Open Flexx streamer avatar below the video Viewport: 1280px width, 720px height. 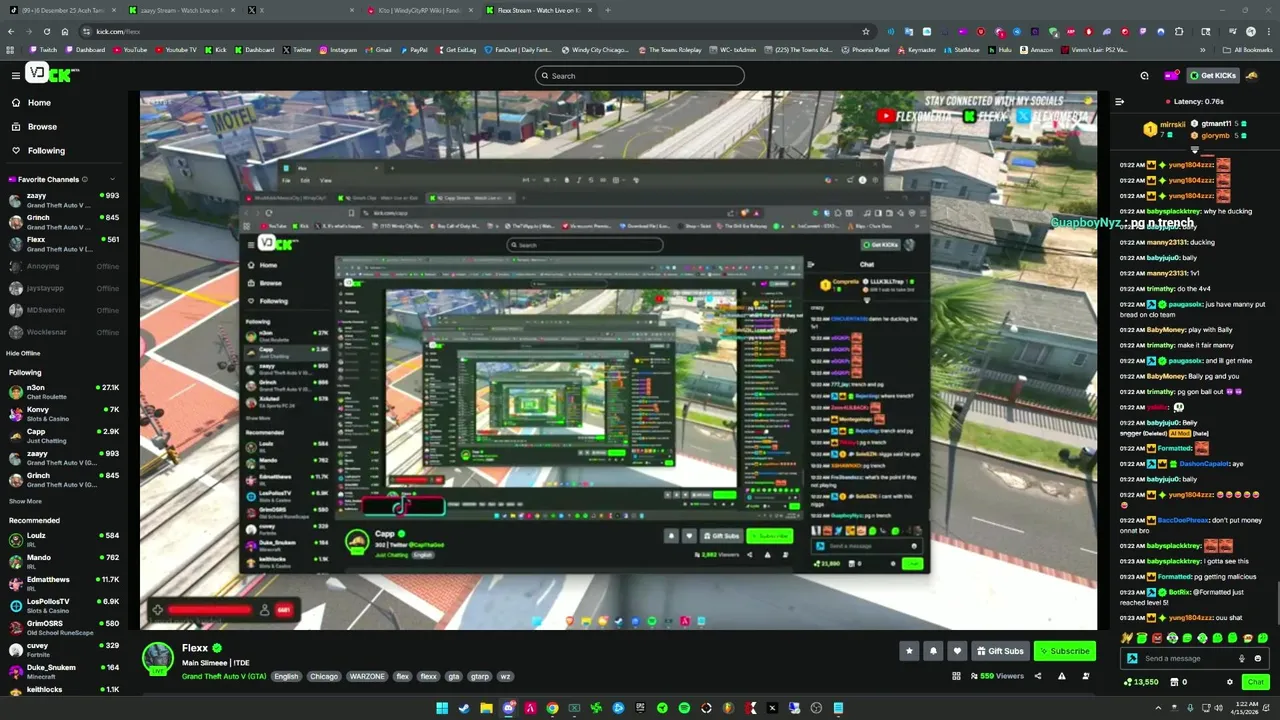158,658
